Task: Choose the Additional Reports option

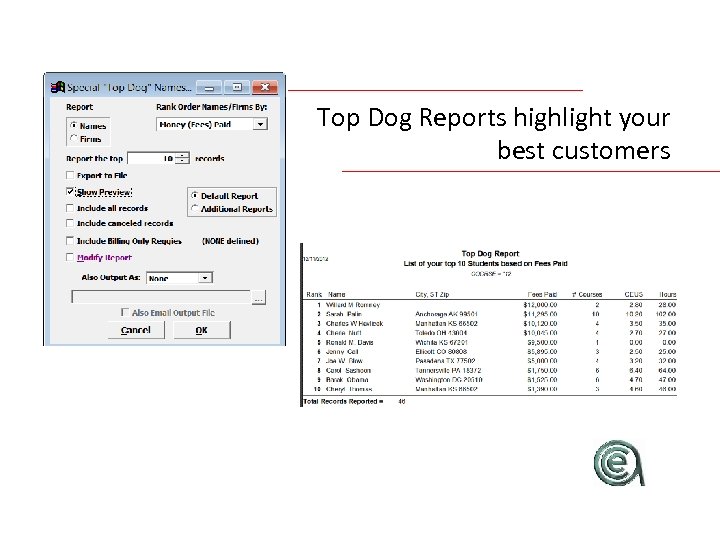Action: pos(195,208)
